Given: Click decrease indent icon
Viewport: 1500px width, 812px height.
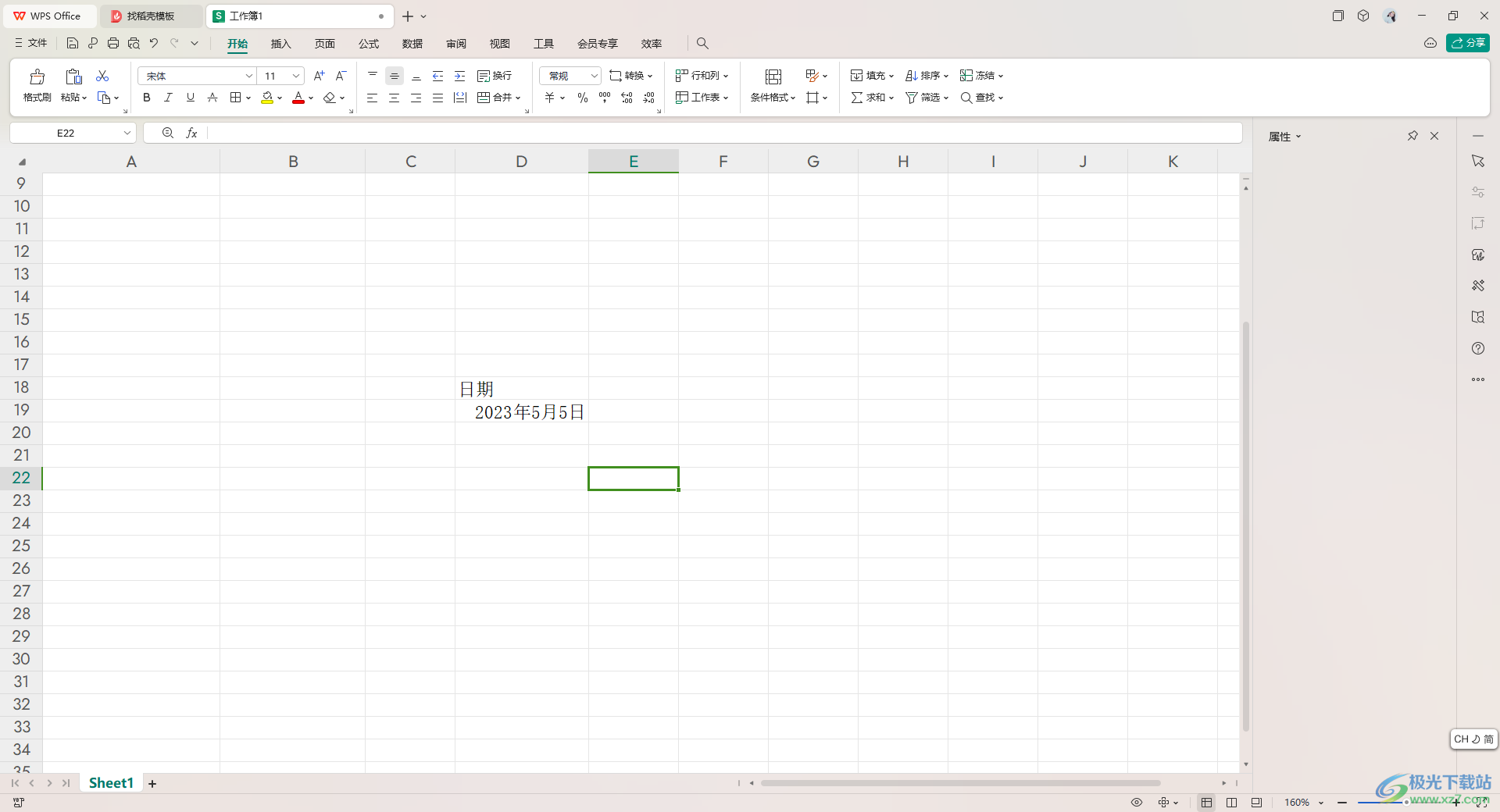Looking at the screenshot, I should [437, 76].
